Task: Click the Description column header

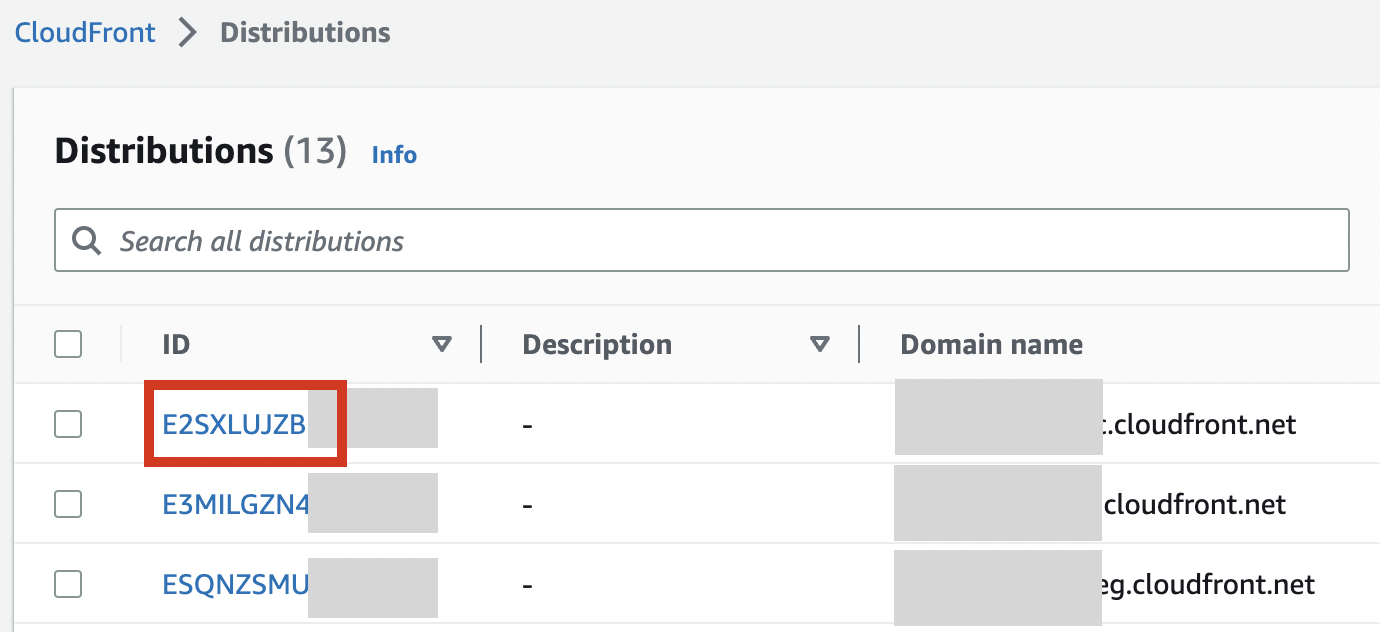Action: click(597, 344)
